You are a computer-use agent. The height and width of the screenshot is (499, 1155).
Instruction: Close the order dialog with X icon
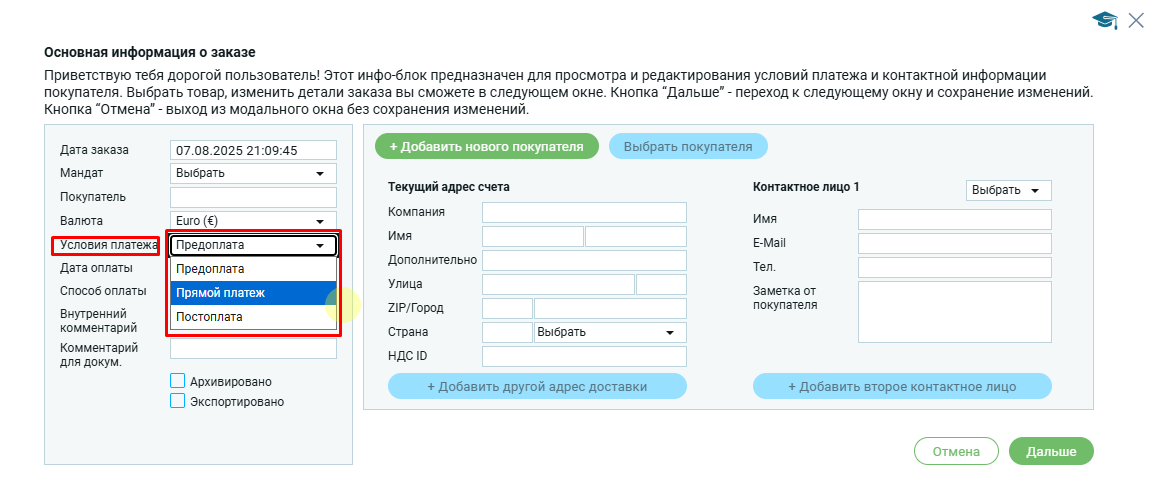[x=1136, y=20]
